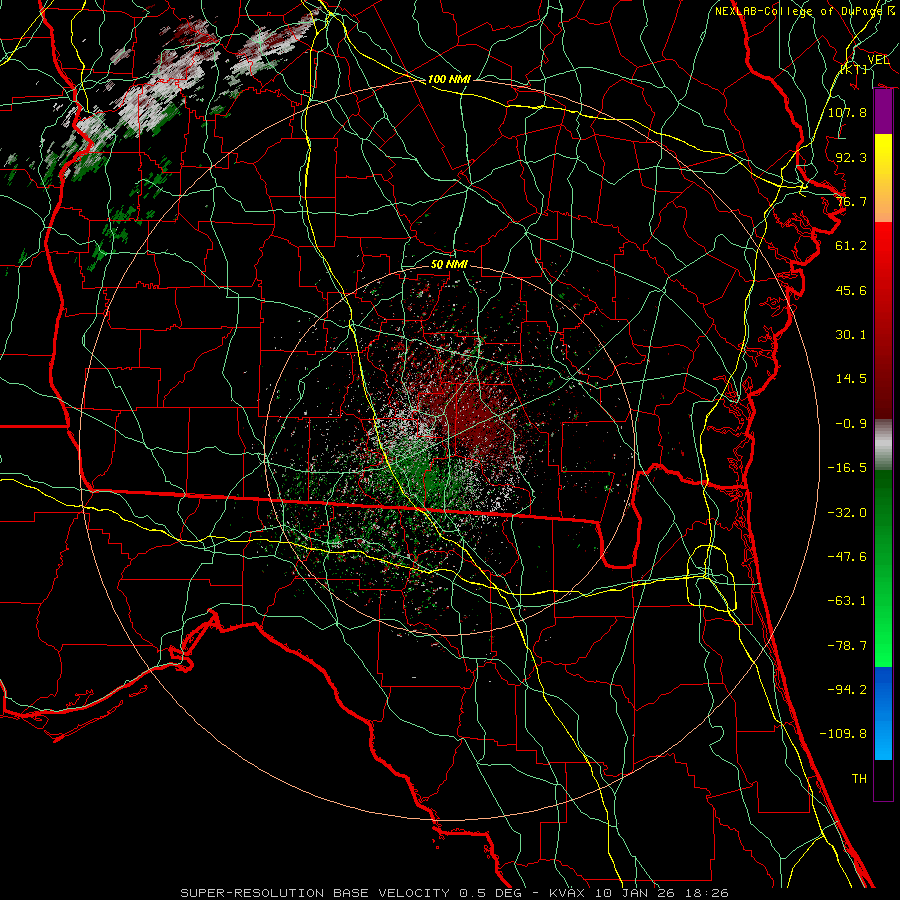Click the -0.9 velocity scale value

pos(851,424)
